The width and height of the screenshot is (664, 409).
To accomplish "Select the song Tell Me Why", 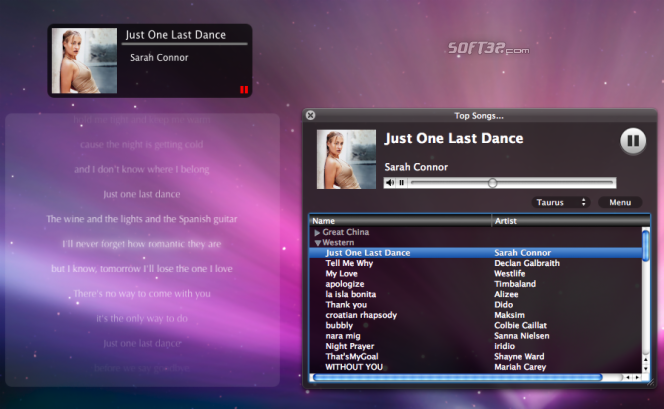I will (349, 263).
